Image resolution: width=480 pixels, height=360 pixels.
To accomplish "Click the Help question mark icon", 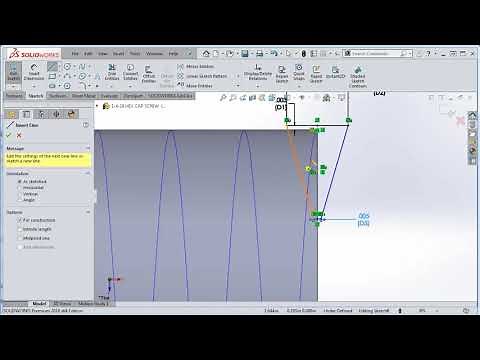I will (429, 53).
